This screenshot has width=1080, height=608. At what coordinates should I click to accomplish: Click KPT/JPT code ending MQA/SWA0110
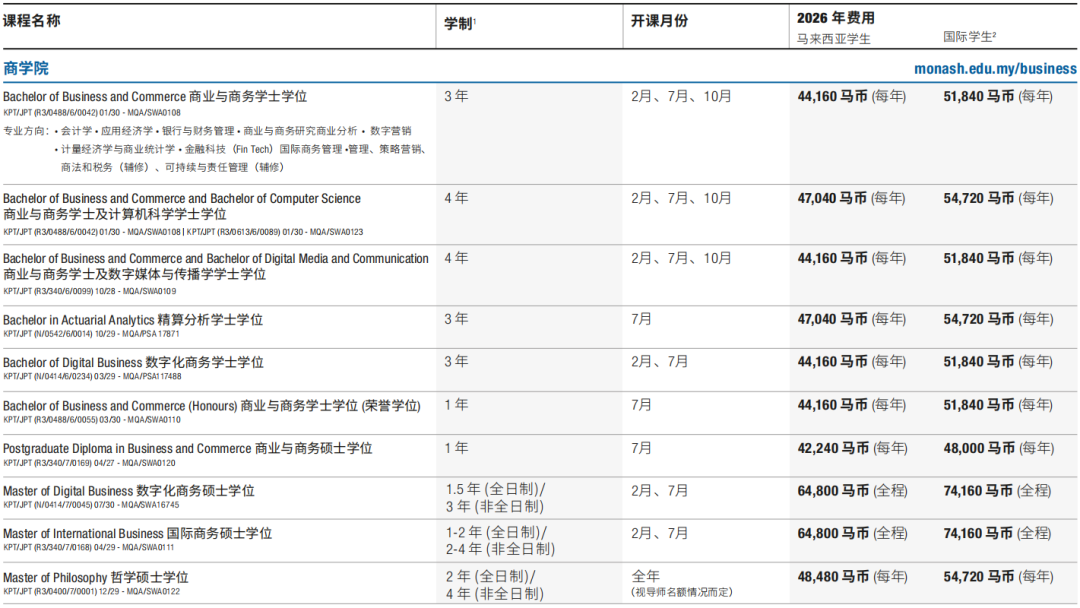pos(92,420)
